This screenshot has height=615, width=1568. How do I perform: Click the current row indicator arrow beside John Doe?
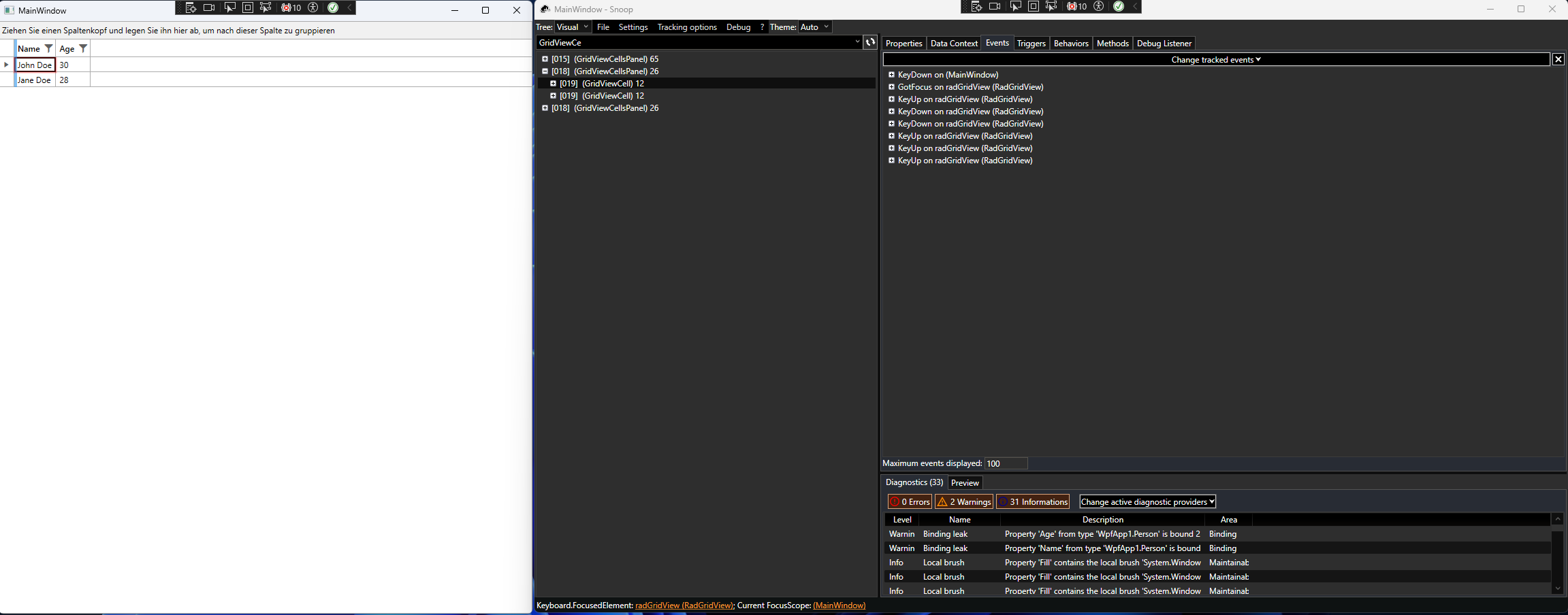point(7,65)
